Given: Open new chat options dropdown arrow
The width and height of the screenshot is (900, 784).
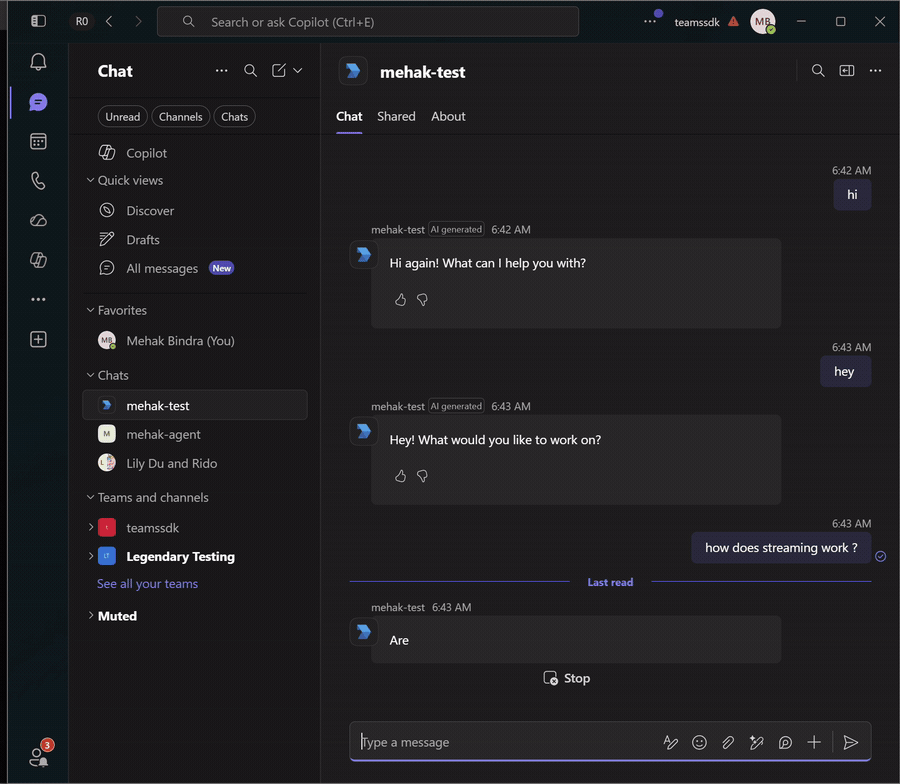Looking at the screenshot, I should tap(297, 71).
